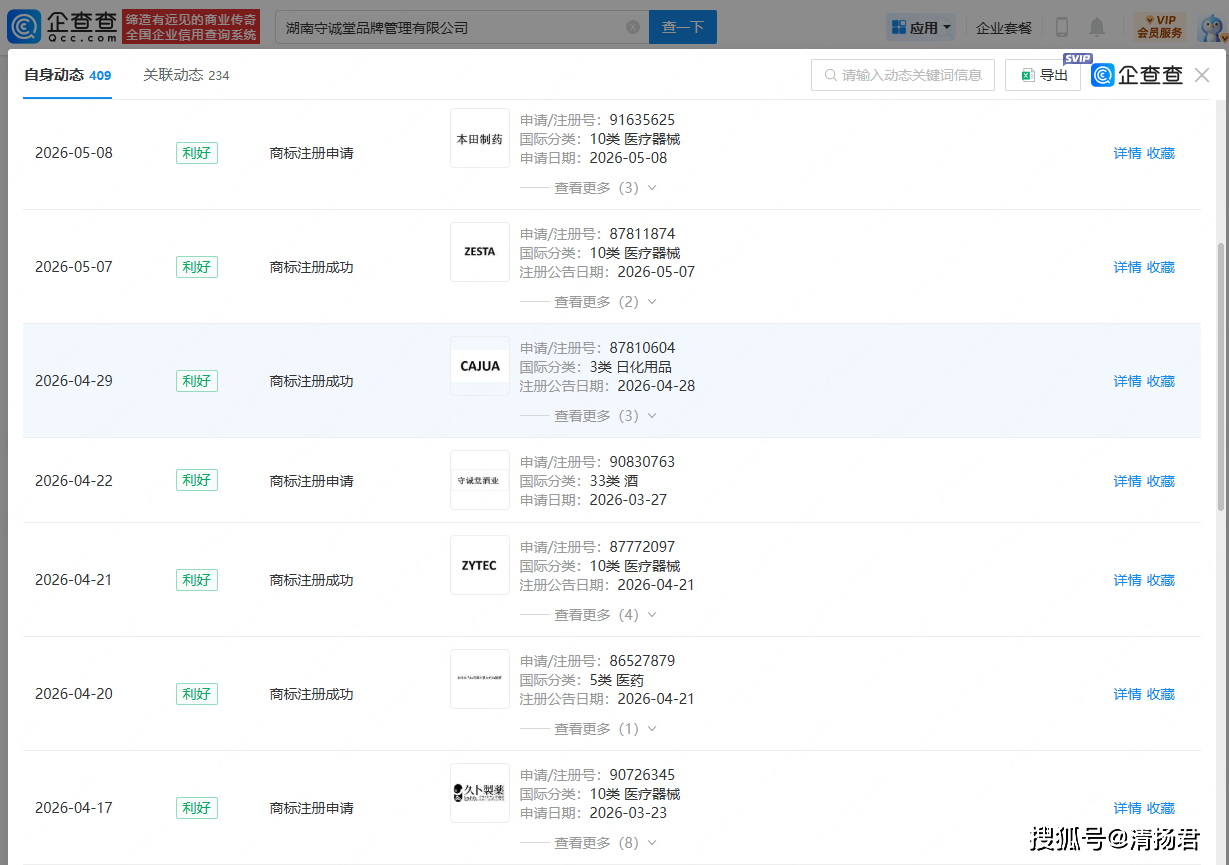Click 商标注册成功 in the 2026-04-21 row
The width and height of the screenshot is (1229, 865).
click(312, 580)
